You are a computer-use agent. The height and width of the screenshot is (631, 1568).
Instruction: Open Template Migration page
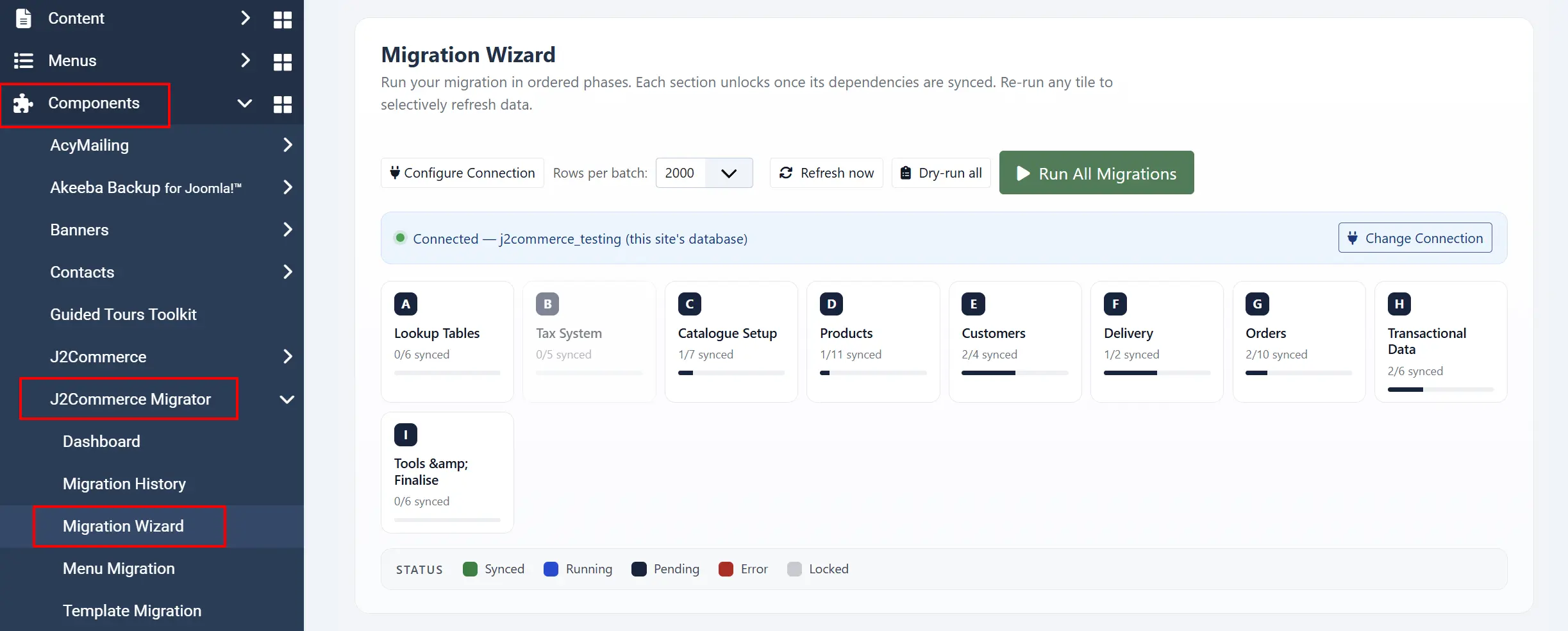(x=132, y=610)
